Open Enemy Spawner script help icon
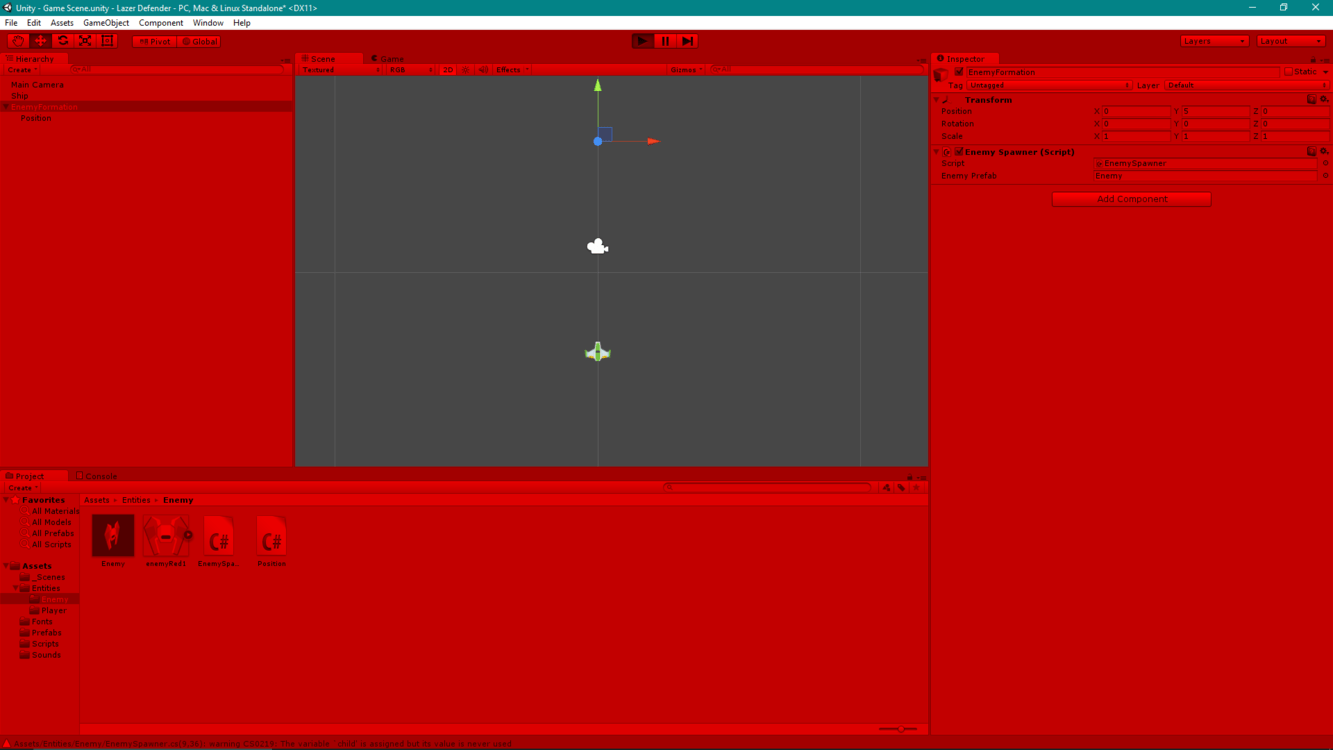The width and height of the screenshot is (1333, 750). pos(1312,152)
